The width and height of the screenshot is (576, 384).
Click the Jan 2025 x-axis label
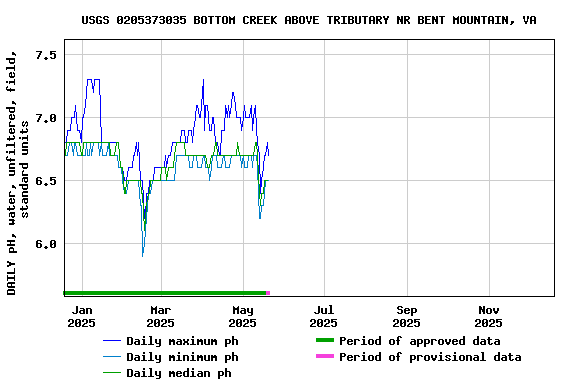(x=82, y=317)
